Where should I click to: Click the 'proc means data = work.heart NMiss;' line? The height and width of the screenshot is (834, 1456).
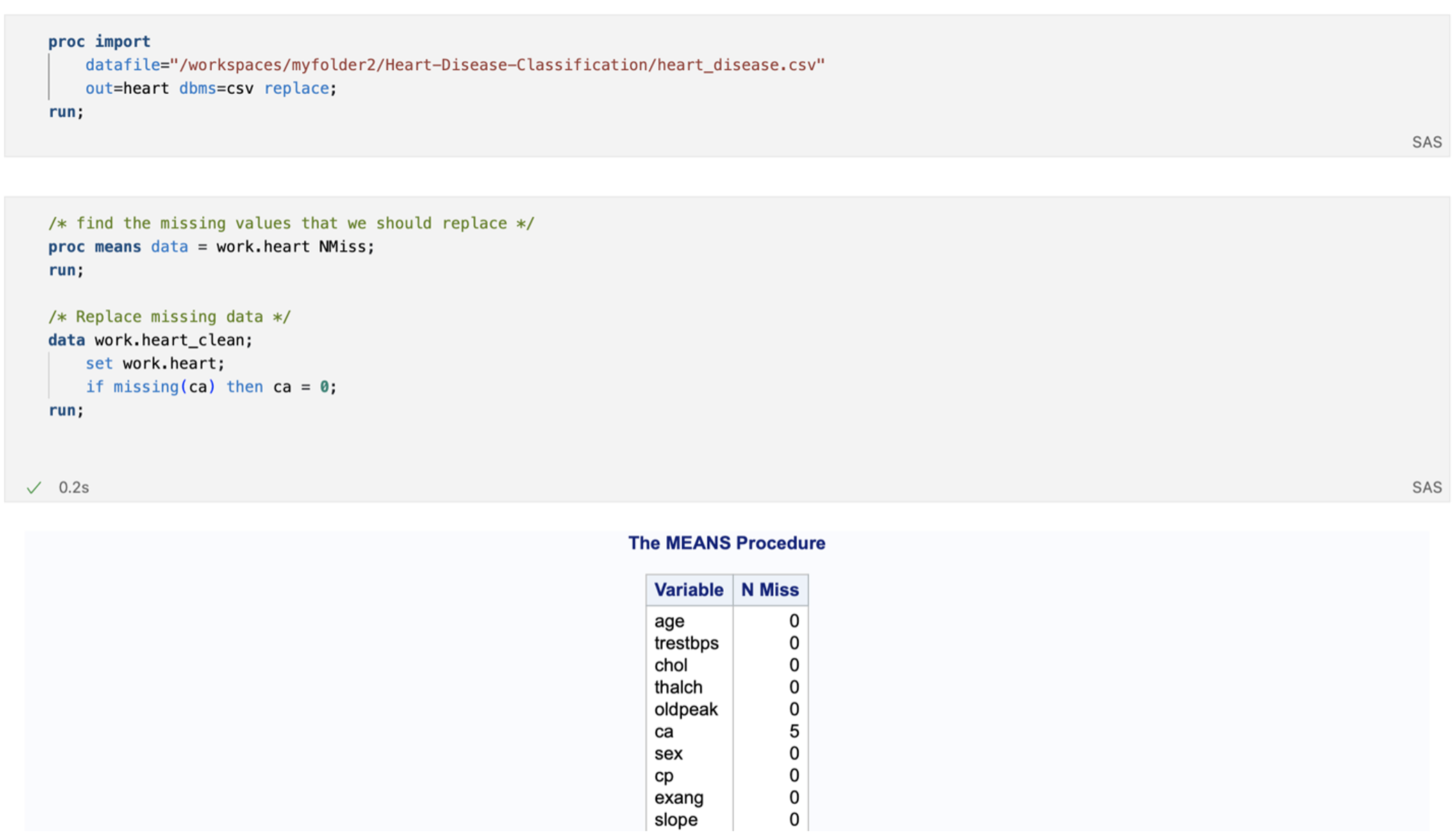(210, 247)
